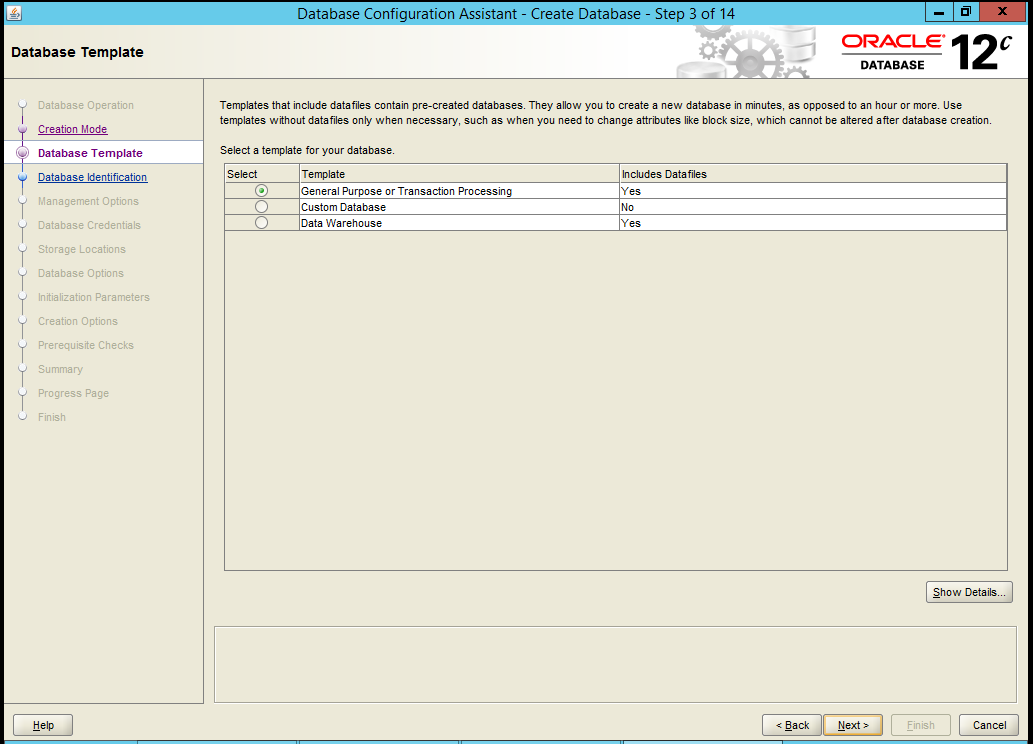This screenshot has width=1033, height=744.
Task: Click the 'Yes' datafiles cell for Data Warehouse
Action: click(x=813, y=223)
